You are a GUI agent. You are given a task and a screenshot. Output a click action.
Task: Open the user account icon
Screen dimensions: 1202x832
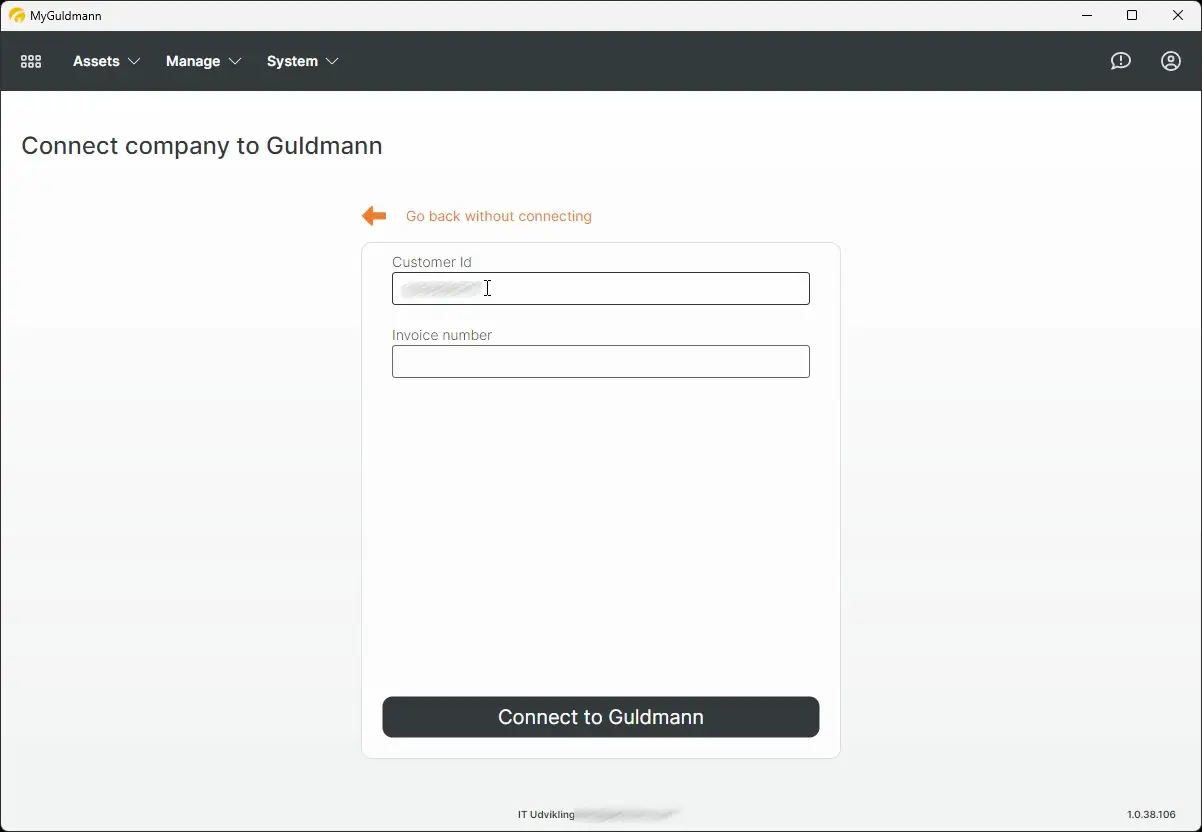[1170, 61]
